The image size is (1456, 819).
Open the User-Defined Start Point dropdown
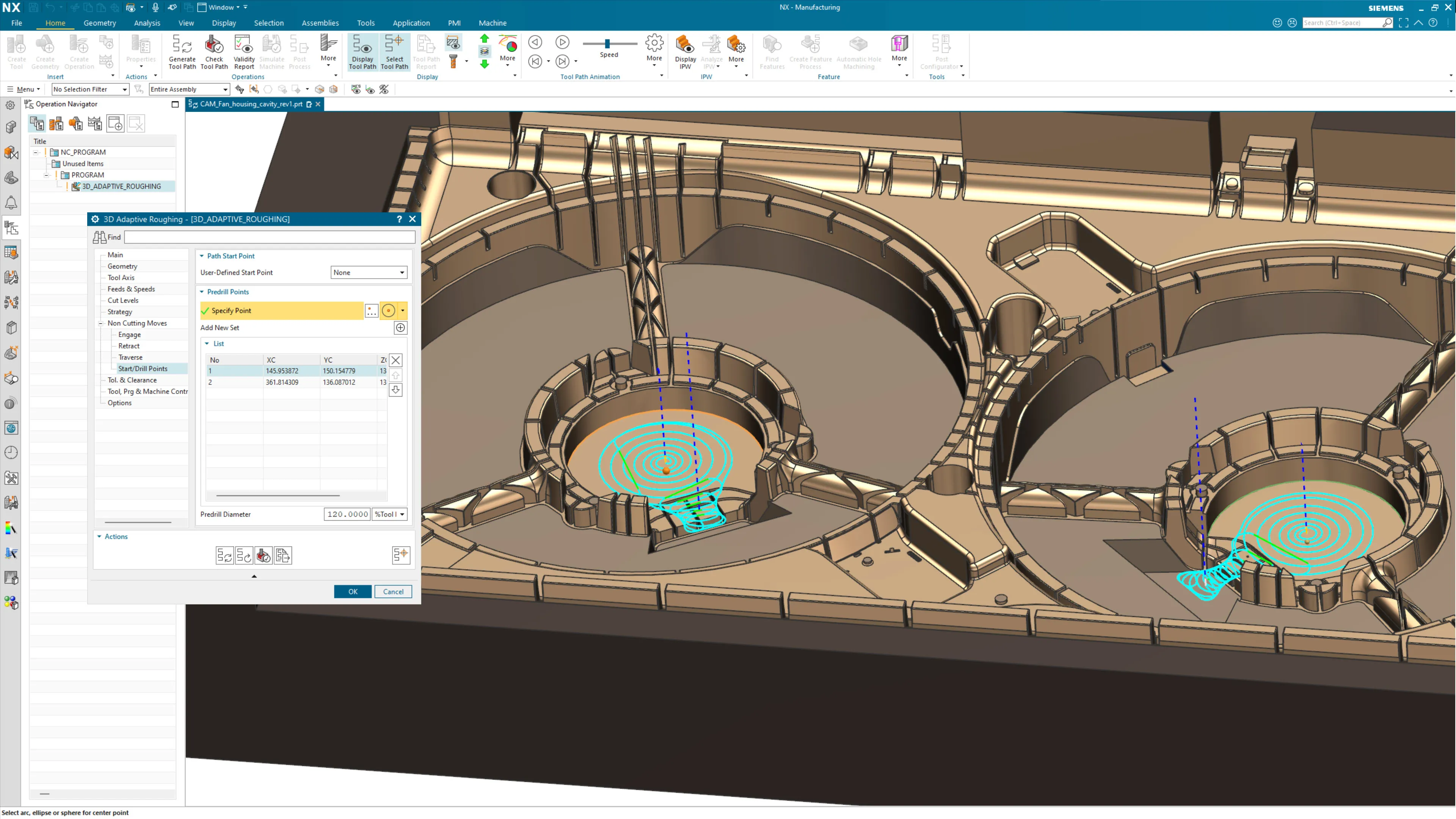tap(369, 273)
